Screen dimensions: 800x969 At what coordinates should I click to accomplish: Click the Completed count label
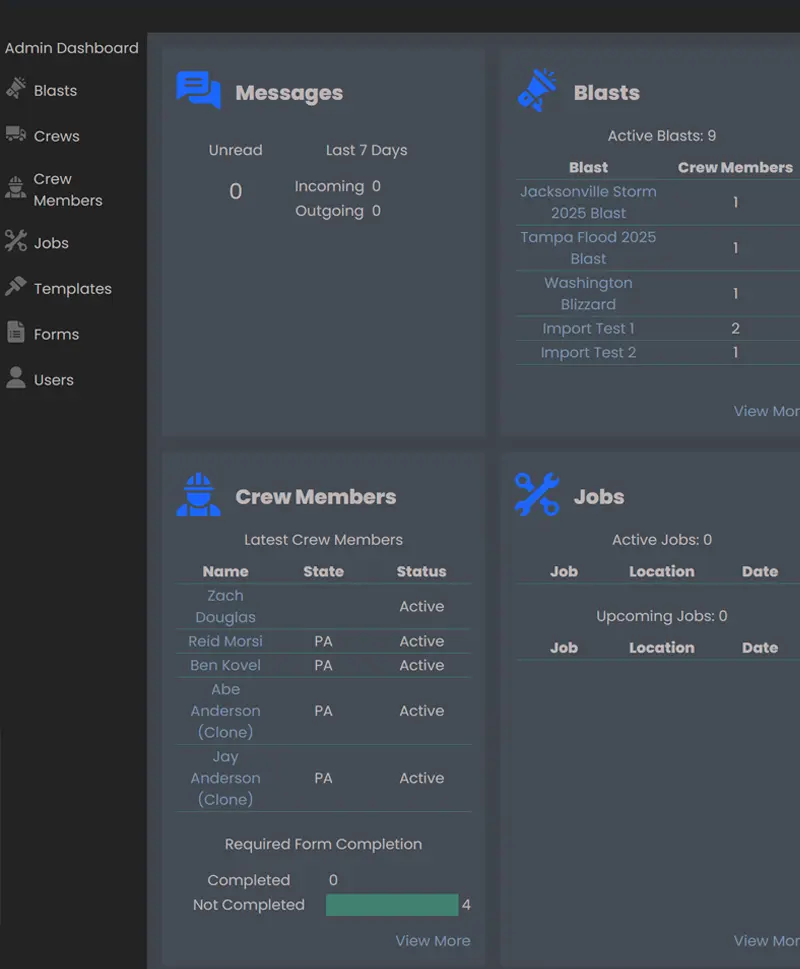[248, 880]
